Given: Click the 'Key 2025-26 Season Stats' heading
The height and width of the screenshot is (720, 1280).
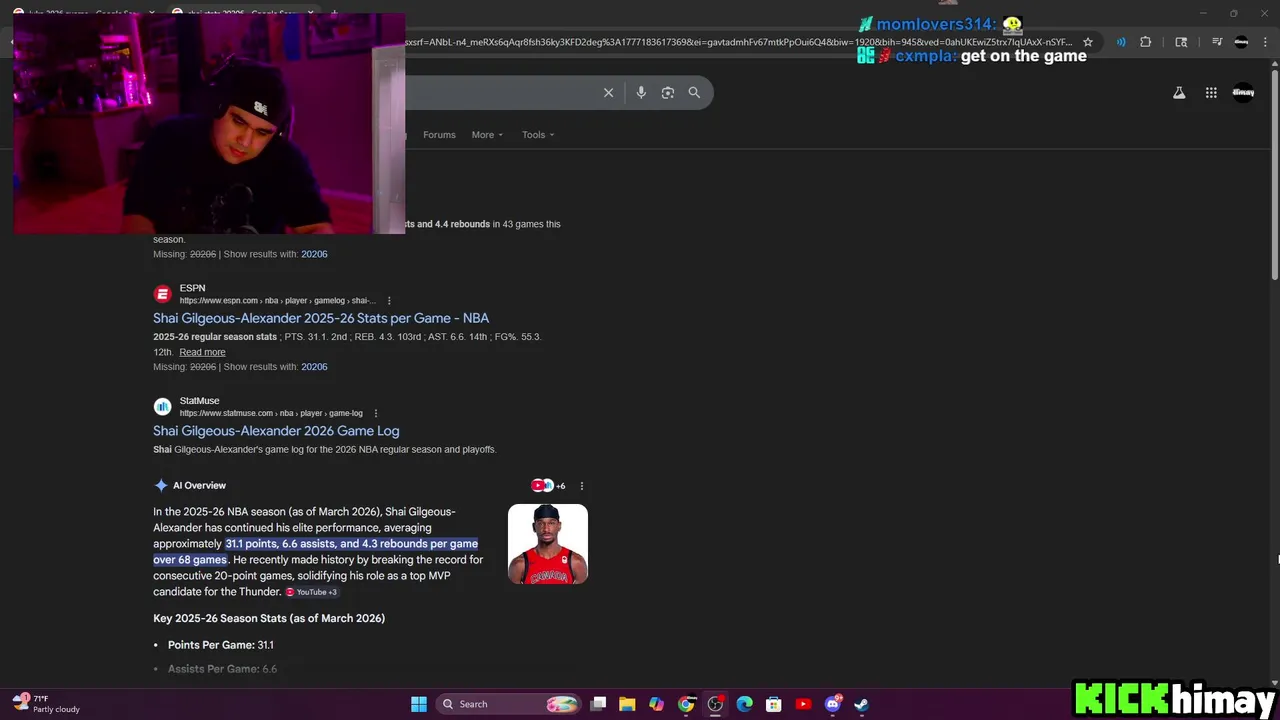Looking at the screenshot, I should pos(269,618).
